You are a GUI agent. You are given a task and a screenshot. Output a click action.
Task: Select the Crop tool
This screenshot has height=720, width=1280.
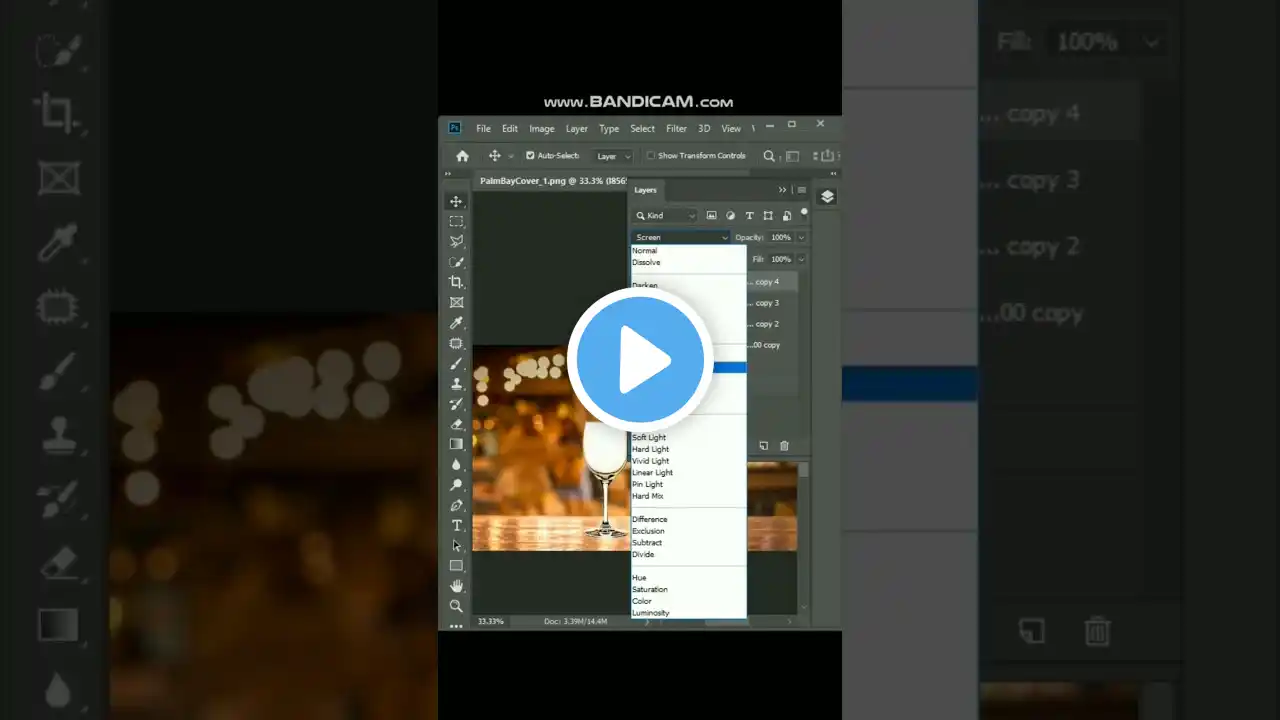pyautogui.click(x=456, y=282)
